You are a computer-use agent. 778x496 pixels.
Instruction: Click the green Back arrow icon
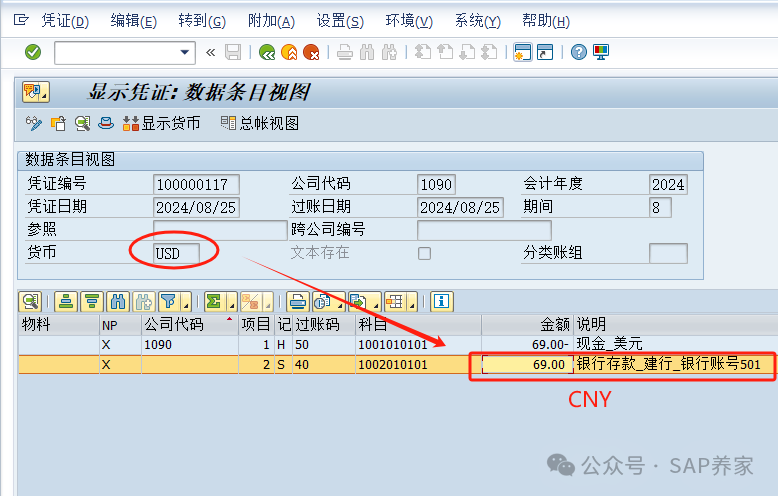click(x=267, y=52)
